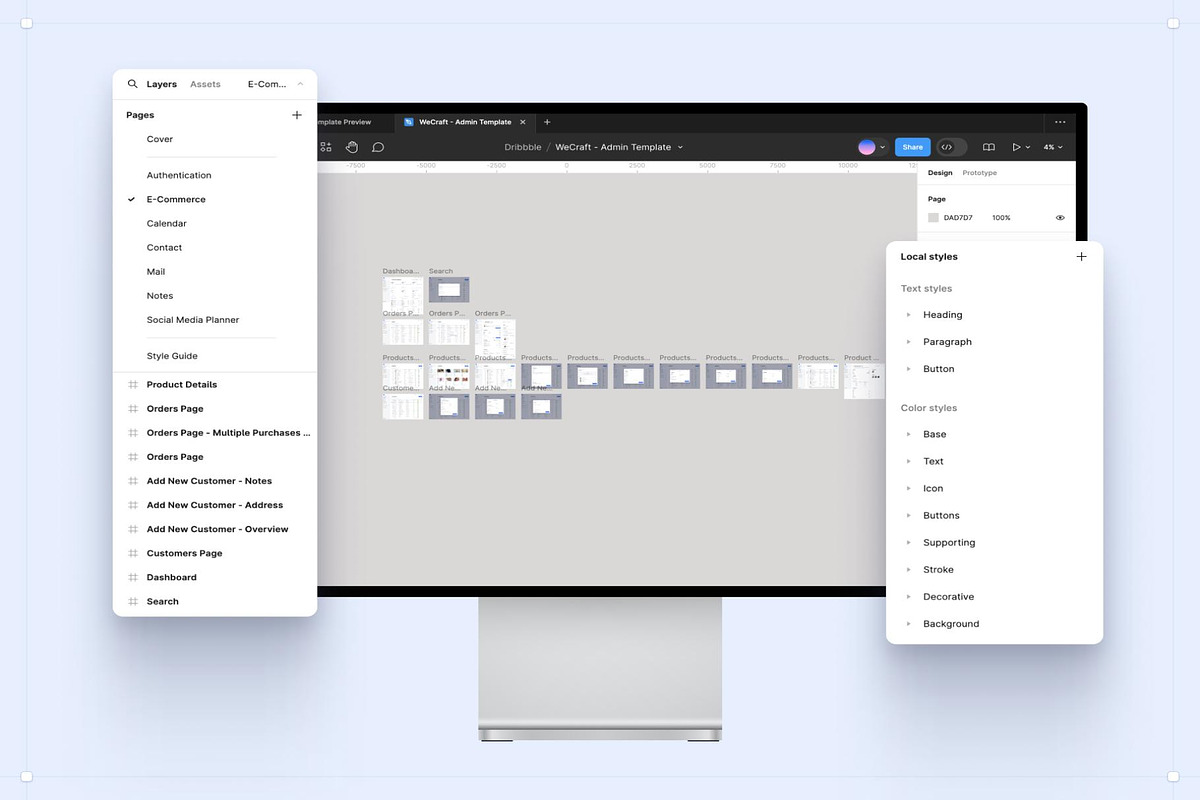Add a new page with plus icon
Viewport: 1200px width, 800px height.
pyautogui.click(x=297, y=115)
